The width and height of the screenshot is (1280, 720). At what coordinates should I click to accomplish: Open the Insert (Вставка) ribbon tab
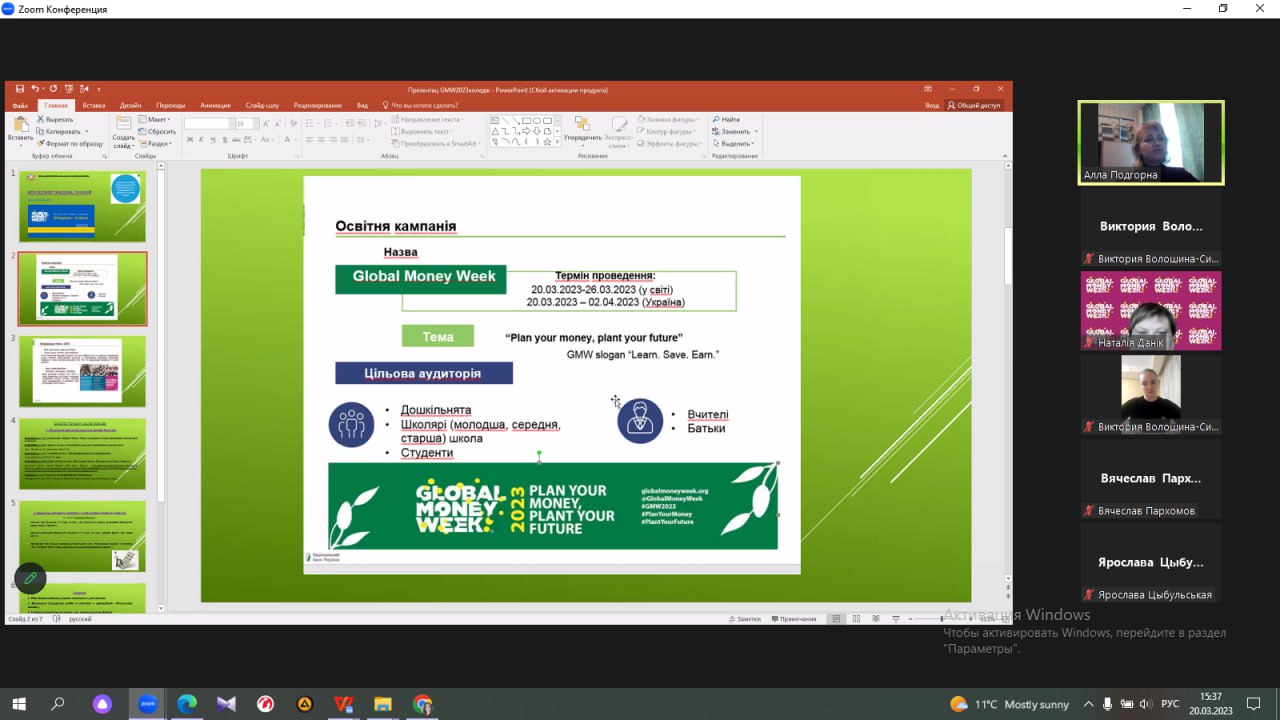point(94,105)
